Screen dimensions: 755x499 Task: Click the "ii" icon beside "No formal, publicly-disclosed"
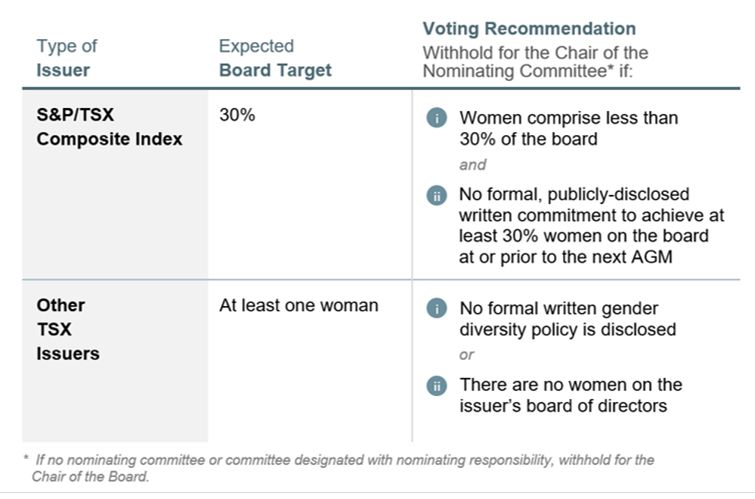click(x=435, y=195)
